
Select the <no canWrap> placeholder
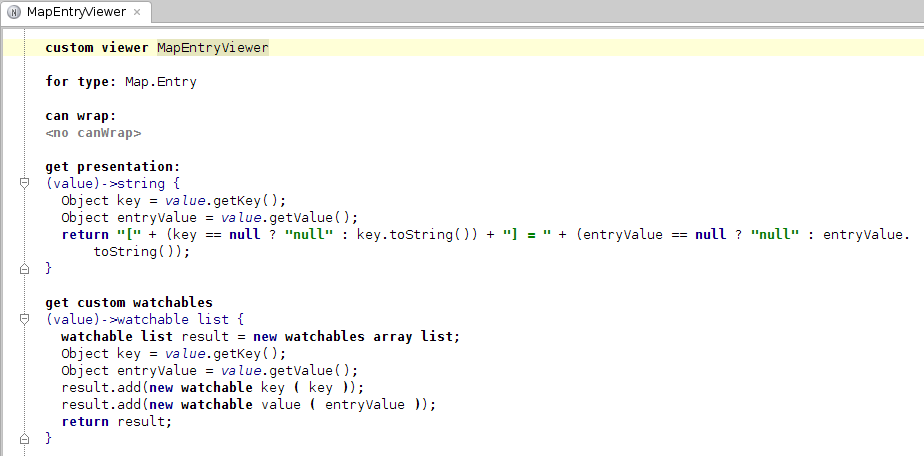tap(93, 133)
